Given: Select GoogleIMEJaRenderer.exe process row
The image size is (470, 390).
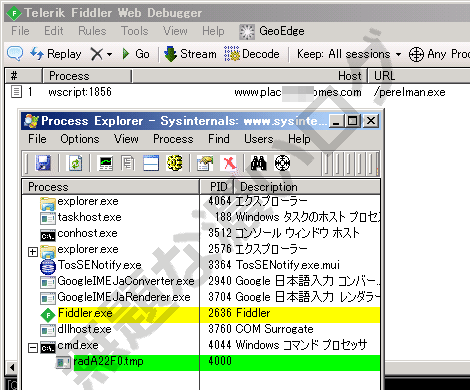Looking at the screenshot, I should coord(201,297).
